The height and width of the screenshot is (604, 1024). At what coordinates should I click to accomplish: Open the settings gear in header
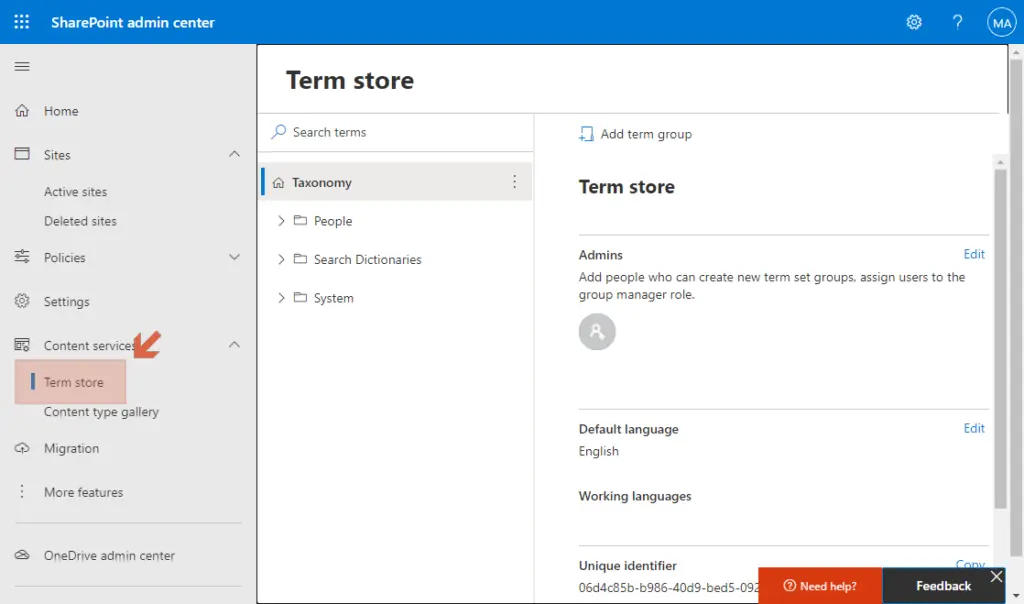click(914, 22)
